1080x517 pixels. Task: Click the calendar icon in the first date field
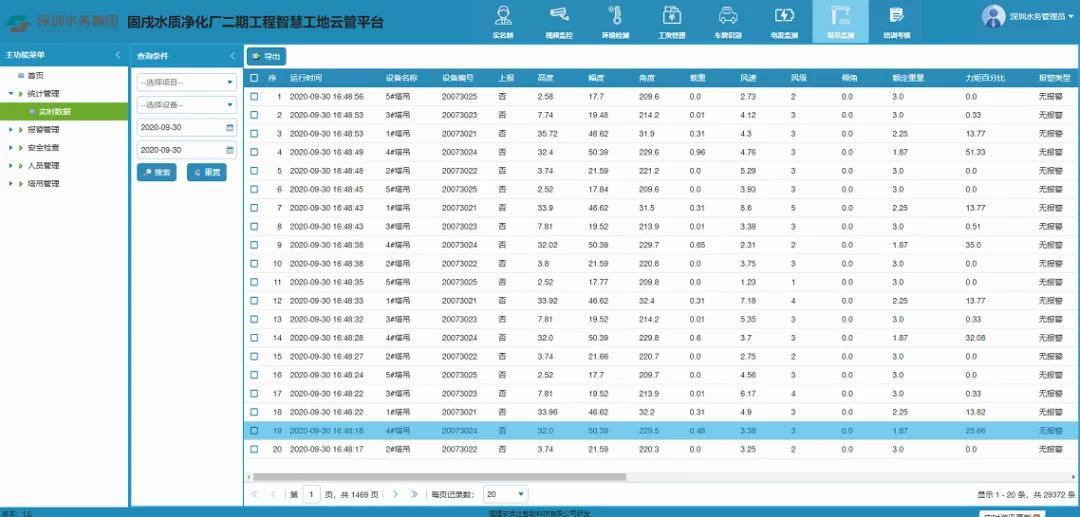click(x=230, y=128)
